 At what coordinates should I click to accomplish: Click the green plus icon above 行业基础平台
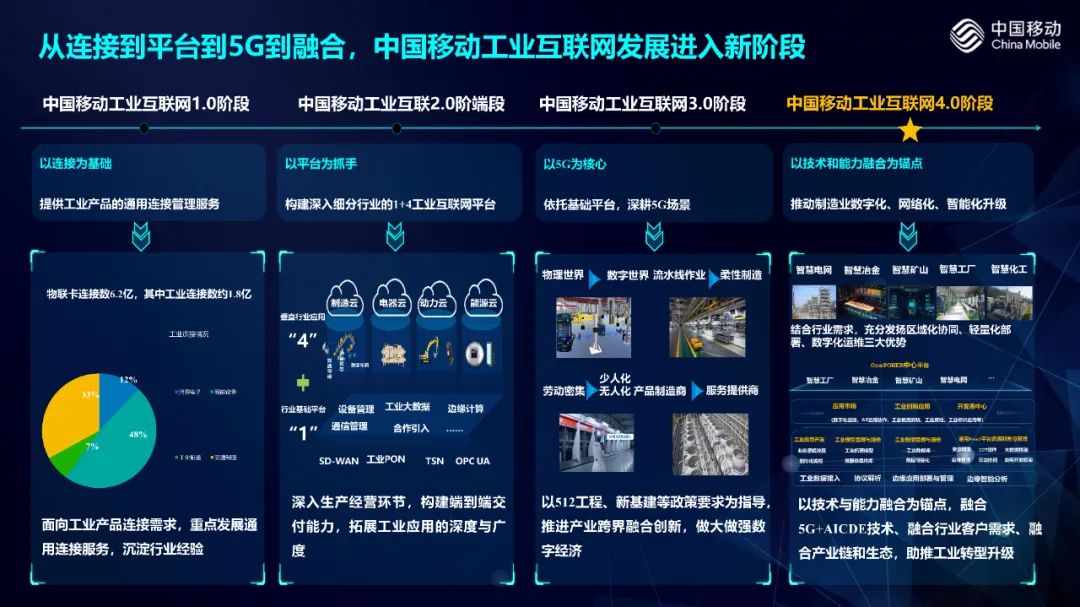[301, 381]
